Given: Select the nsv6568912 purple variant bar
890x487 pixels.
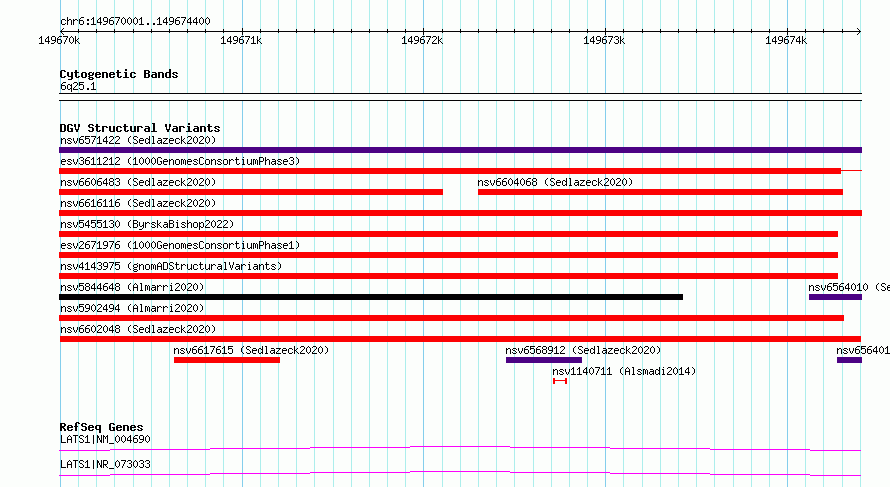Looking at the screenshot, I should [x=544, y=360].
